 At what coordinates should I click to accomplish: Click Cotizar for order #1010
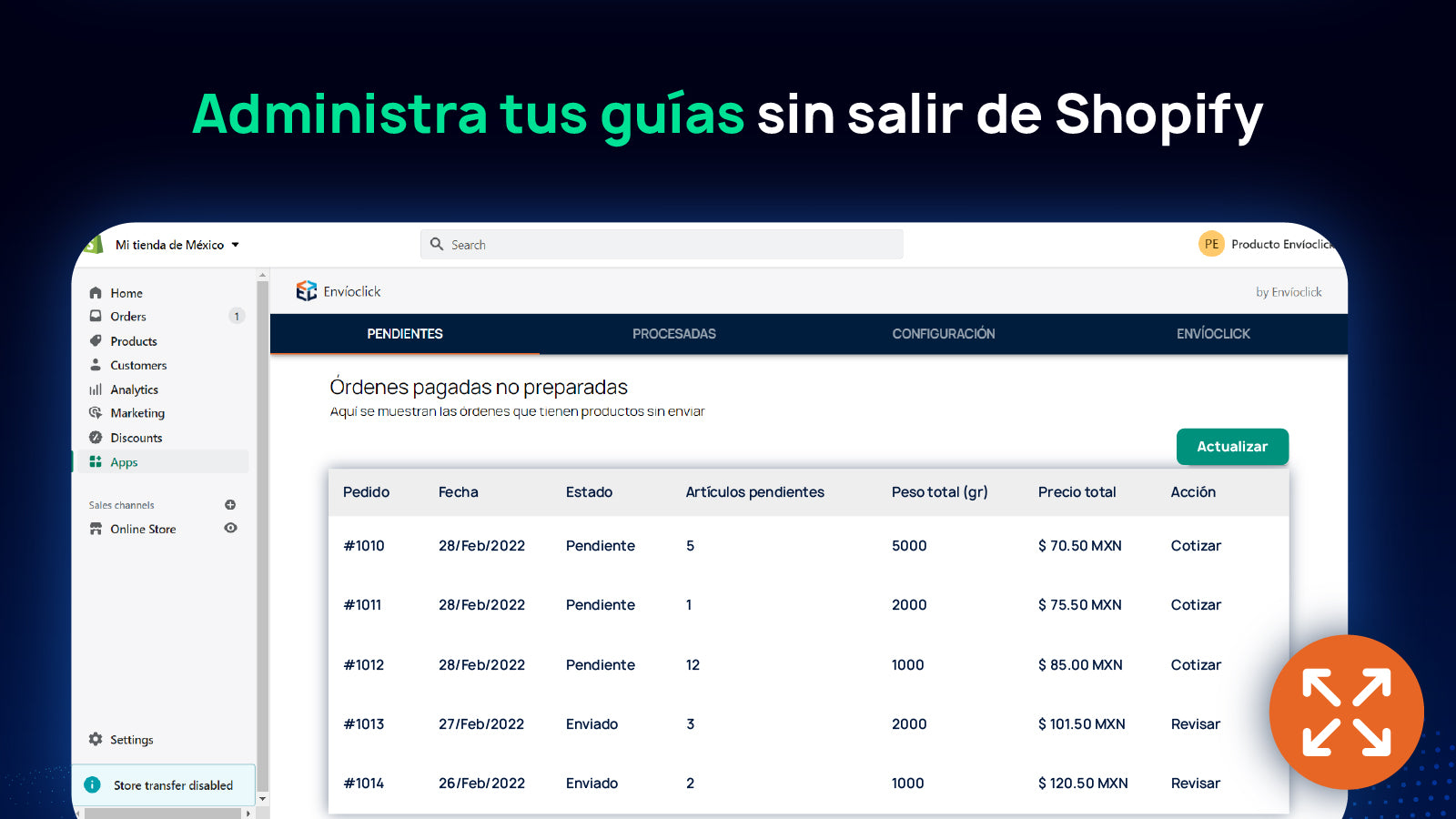[1196, 546]
